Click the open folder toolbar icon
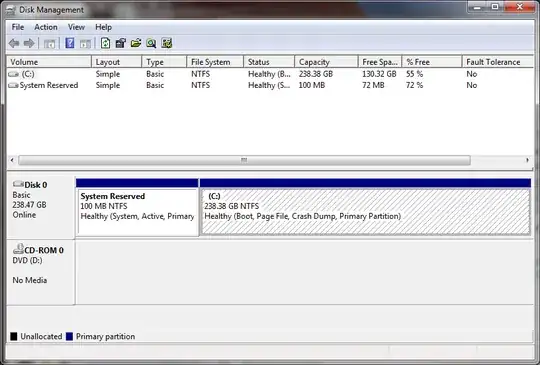540x365 pixels. [136, 43]
